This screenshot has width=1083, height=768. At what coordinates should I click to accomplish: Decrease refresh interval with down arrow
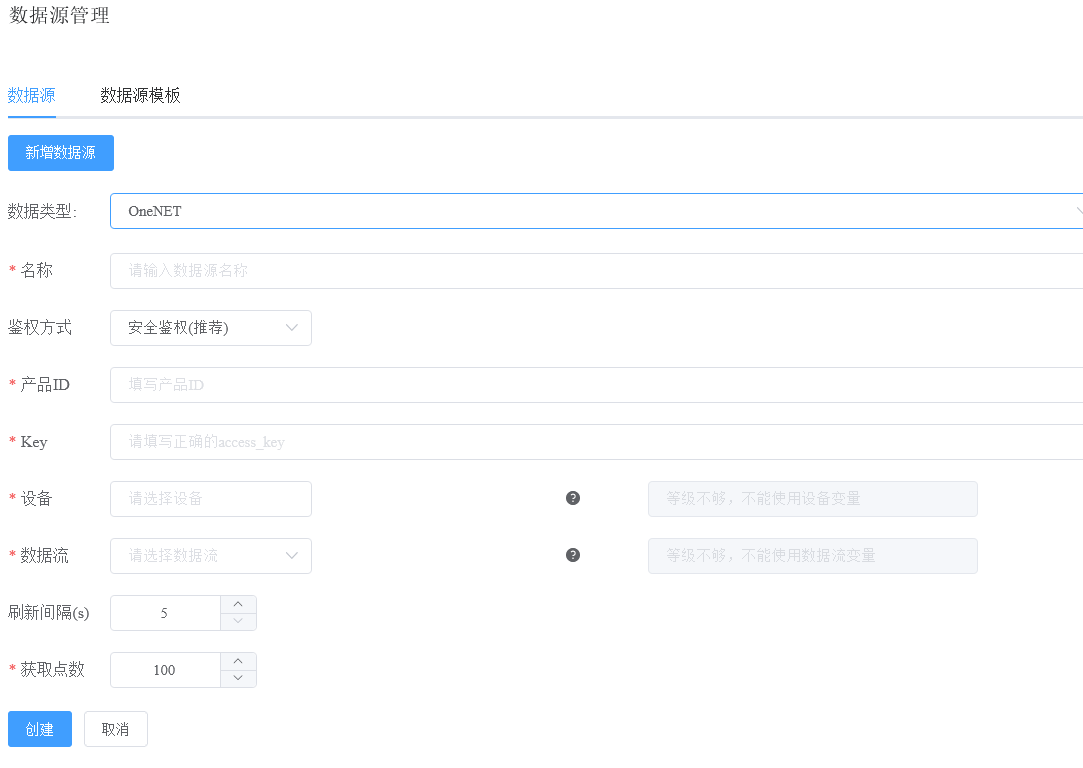[238, 622]
